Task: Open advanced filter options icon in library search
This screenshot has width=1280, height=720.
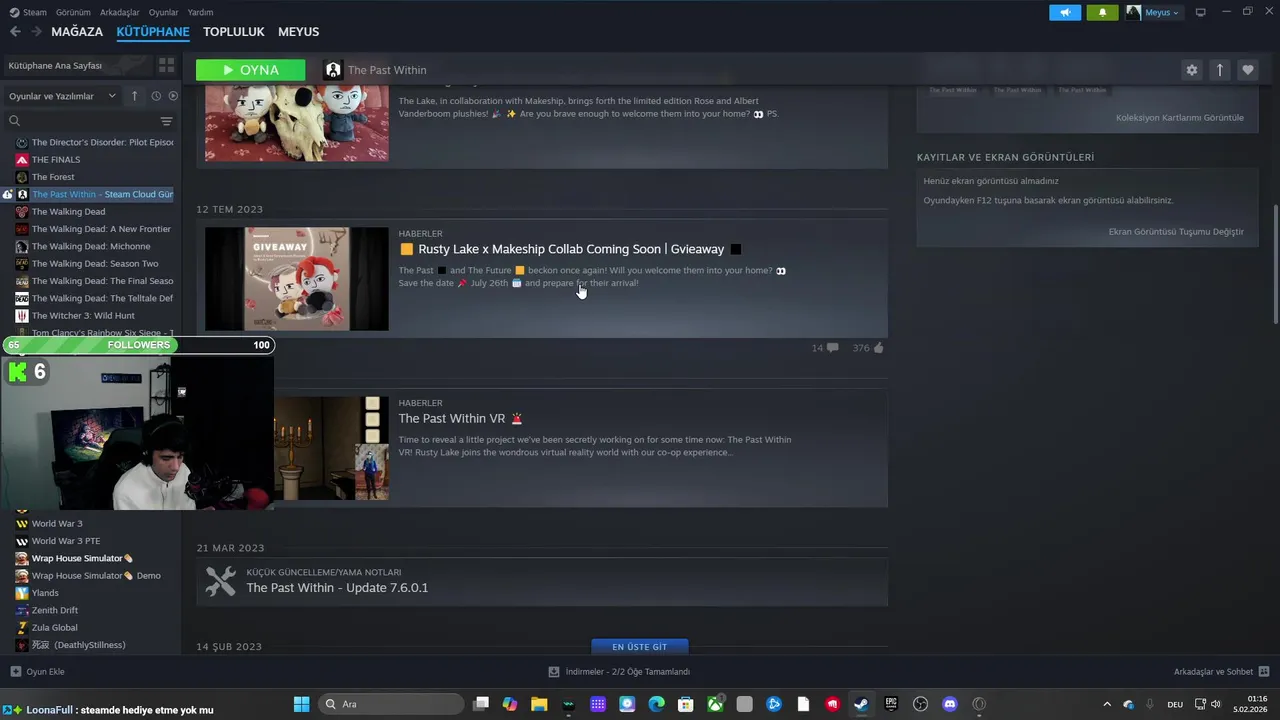Action: pyautogui.click(x=166, y=121)
